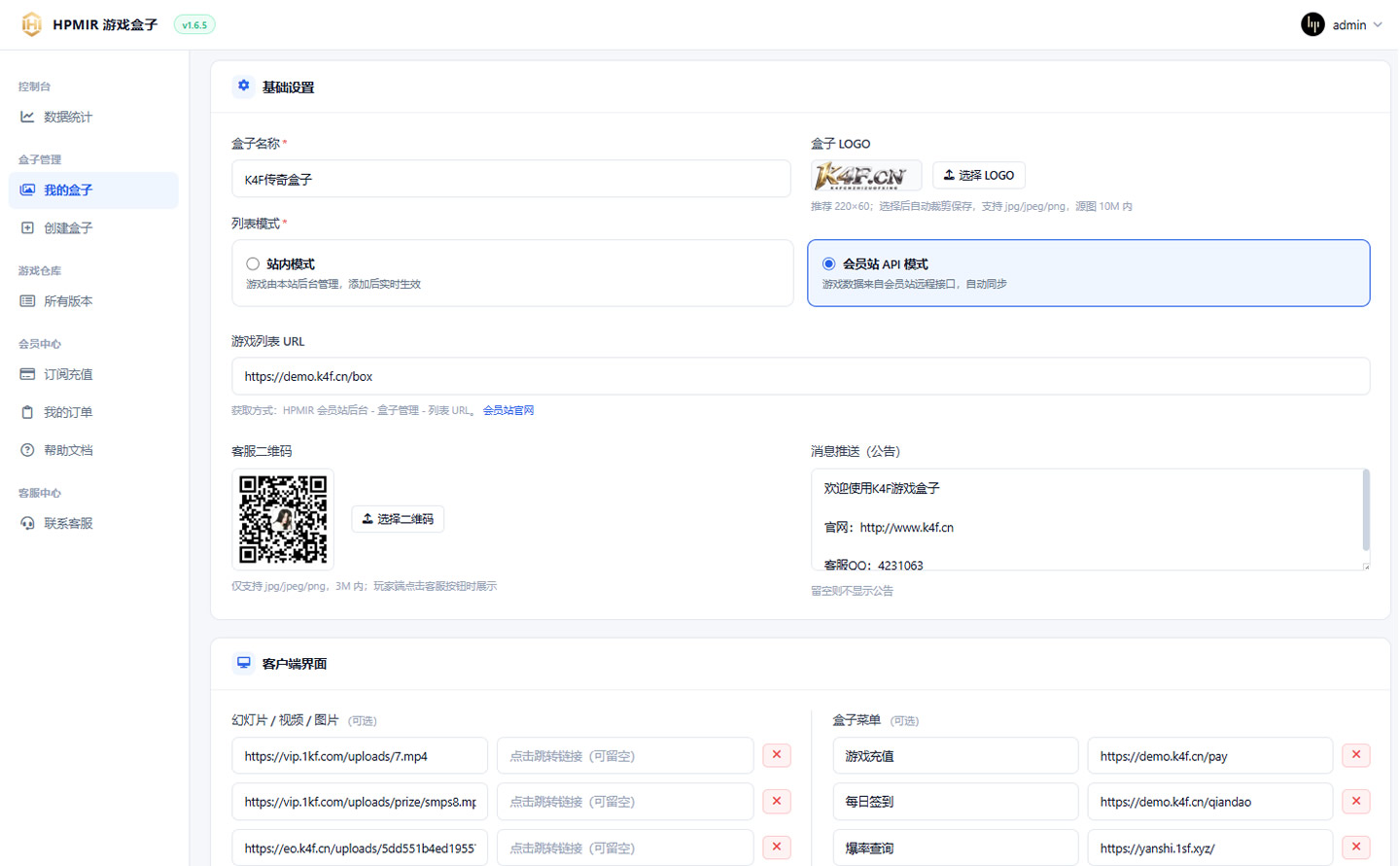Click the 客服二维码 QR code image
1400x866 pixels.
(x=283, y=519)
